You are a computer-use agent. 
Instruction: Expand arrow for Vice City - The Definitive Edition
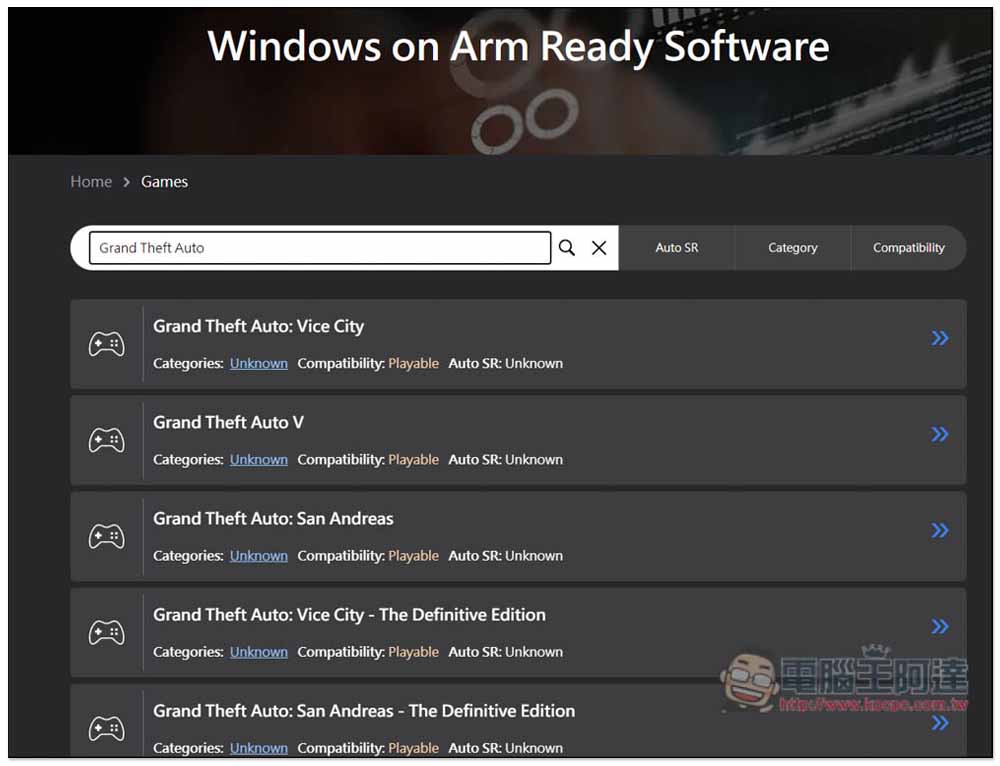click(940, 626)
